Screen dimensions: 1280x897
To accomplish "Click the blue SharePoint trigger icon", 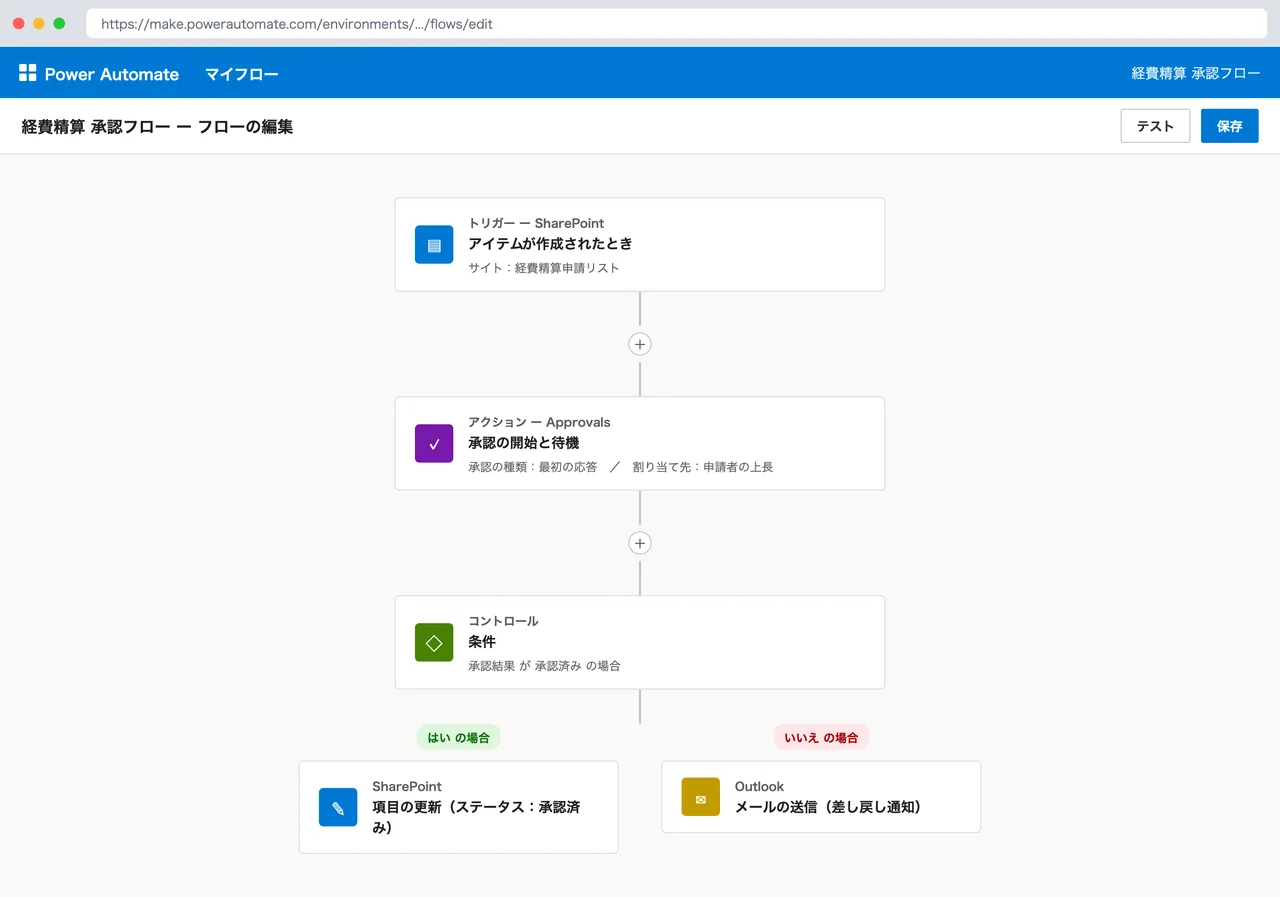I will [x=434, y=245].
